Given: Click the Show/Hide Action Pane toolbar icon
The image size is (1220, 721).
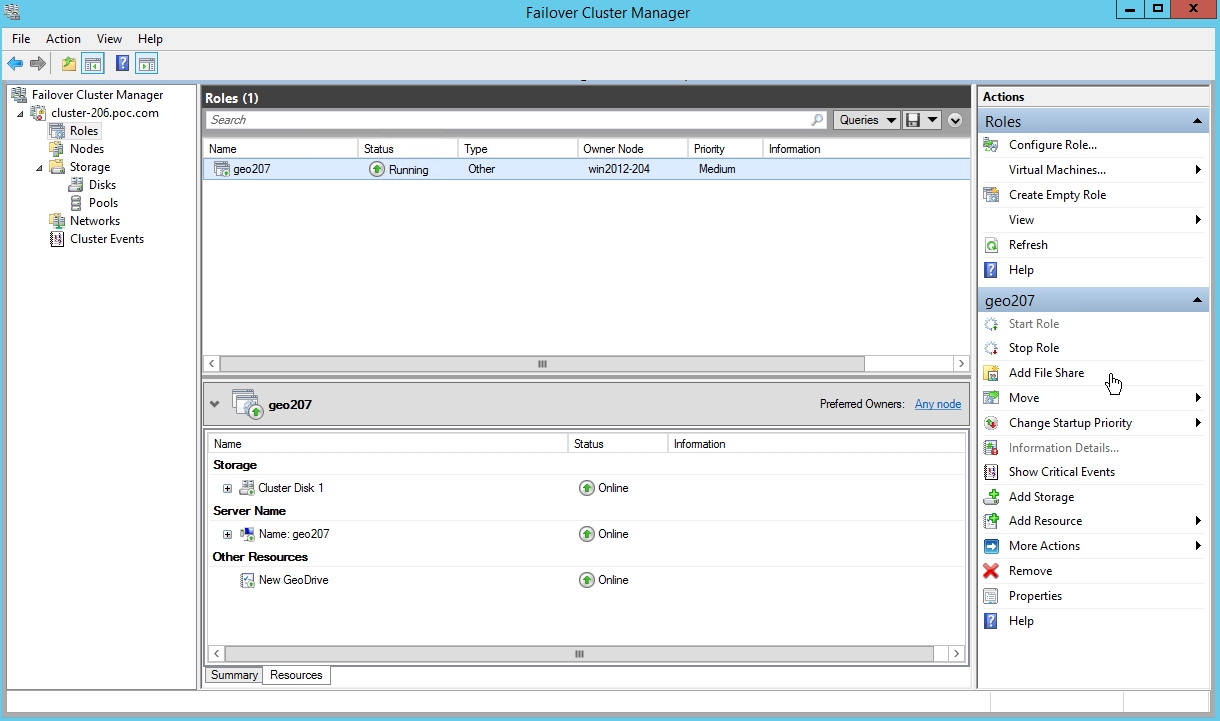Looking at the screenshot, I should tap(146, 63).
